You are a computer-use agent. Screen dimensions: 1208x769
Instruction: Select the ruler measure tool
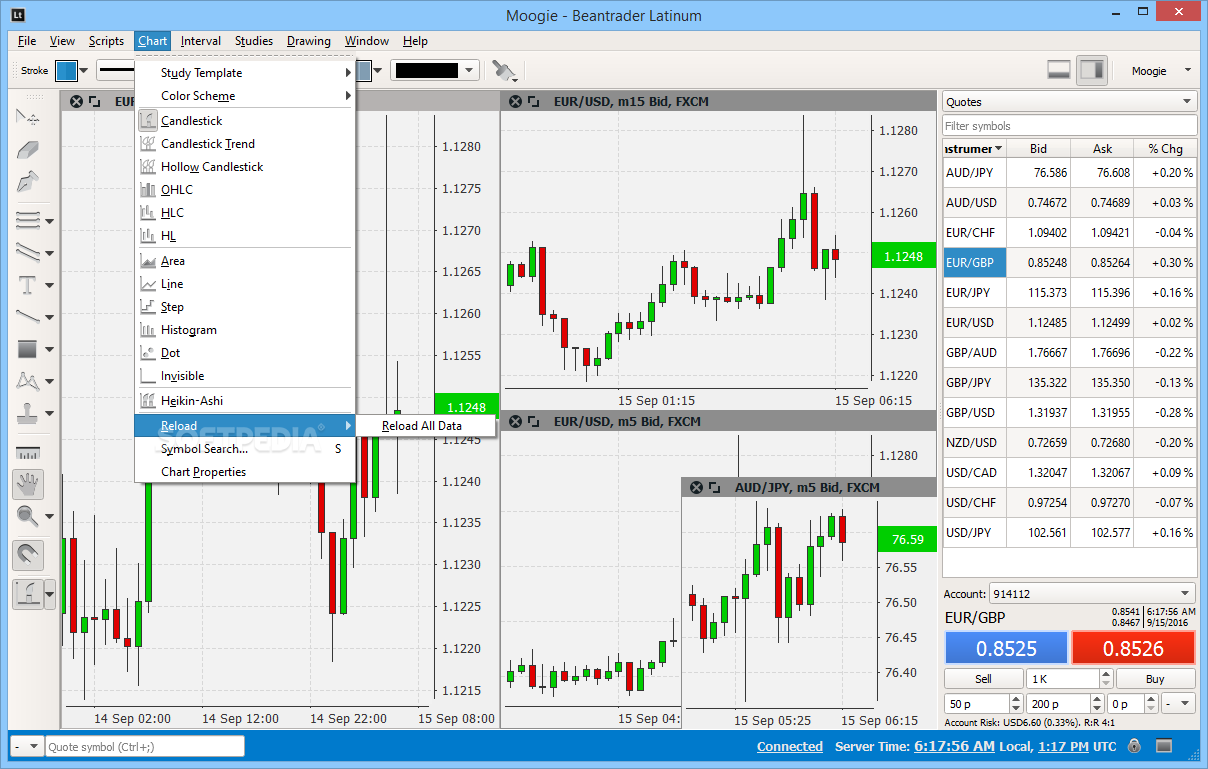coord(27,454)
